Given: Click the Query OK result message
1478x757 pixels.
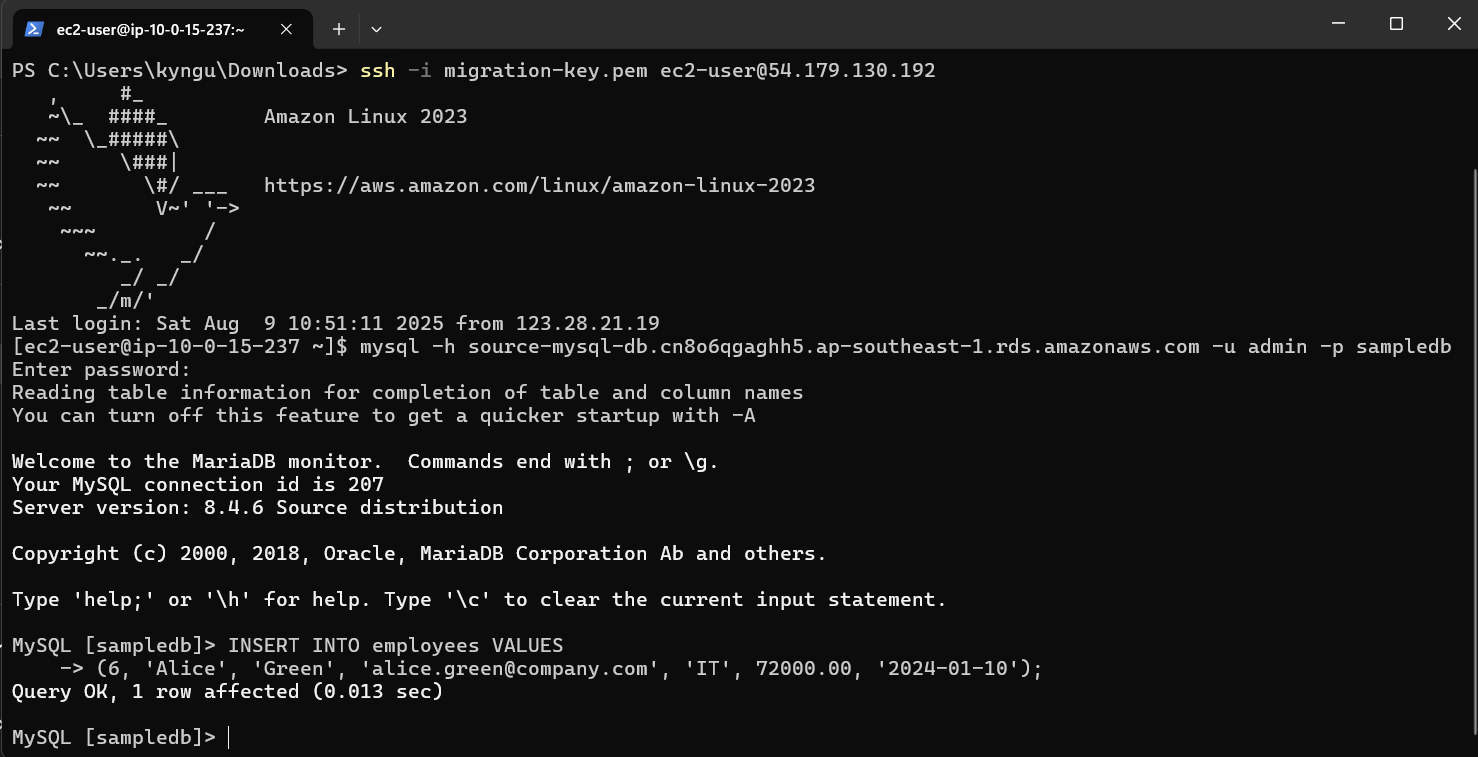Looking at the screenshot, I should (x=225, y=691).
